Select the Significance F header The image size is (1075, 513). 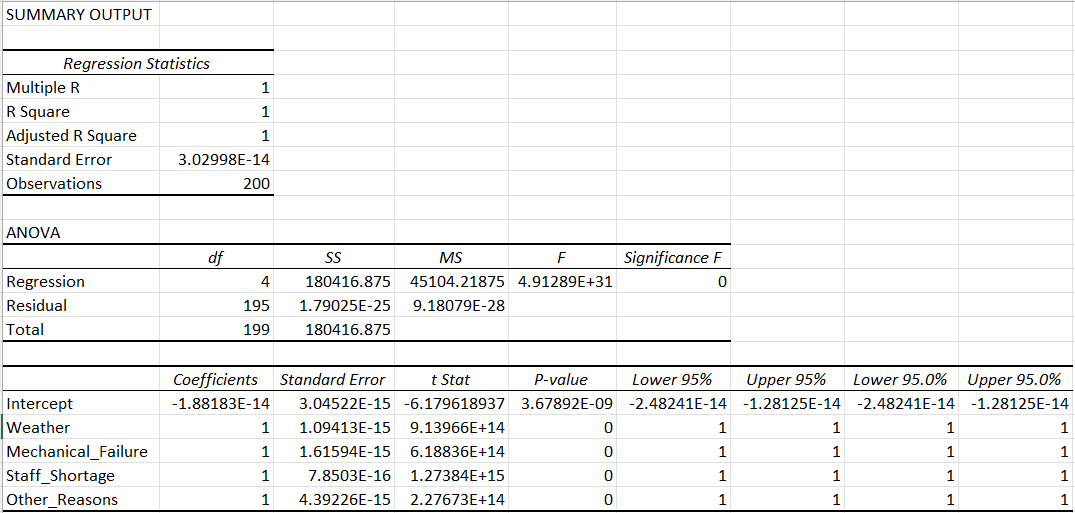pyautogui.click(x=673, y=258)
